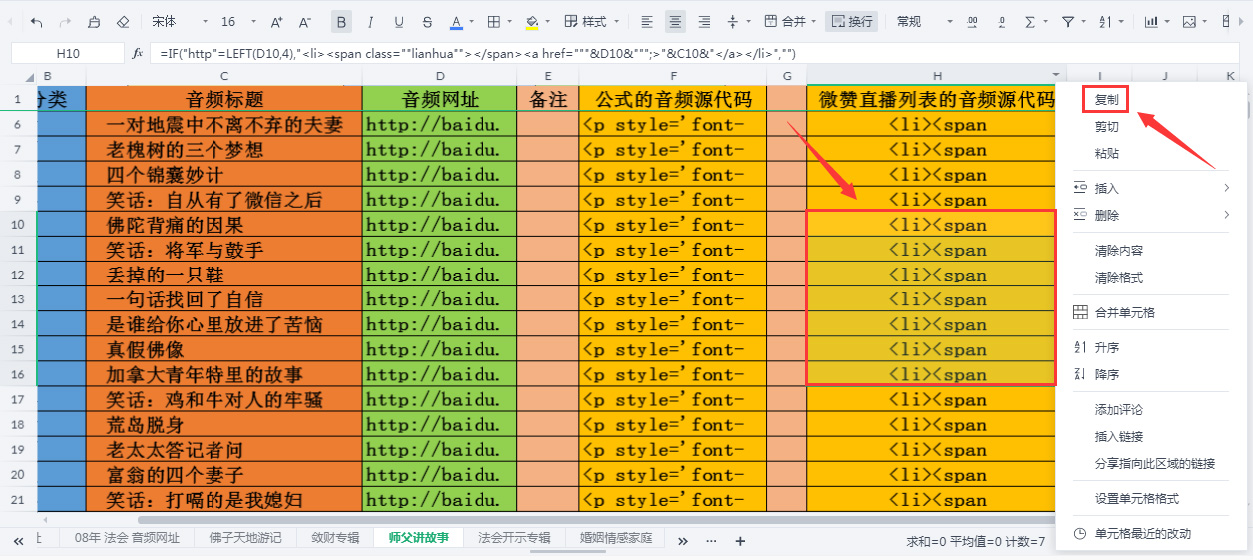The width and height of the screenshot is (1253, 560).
Task: Toggle strikethrough formatting
Action: pyautogui.click(x=428, y=21)
